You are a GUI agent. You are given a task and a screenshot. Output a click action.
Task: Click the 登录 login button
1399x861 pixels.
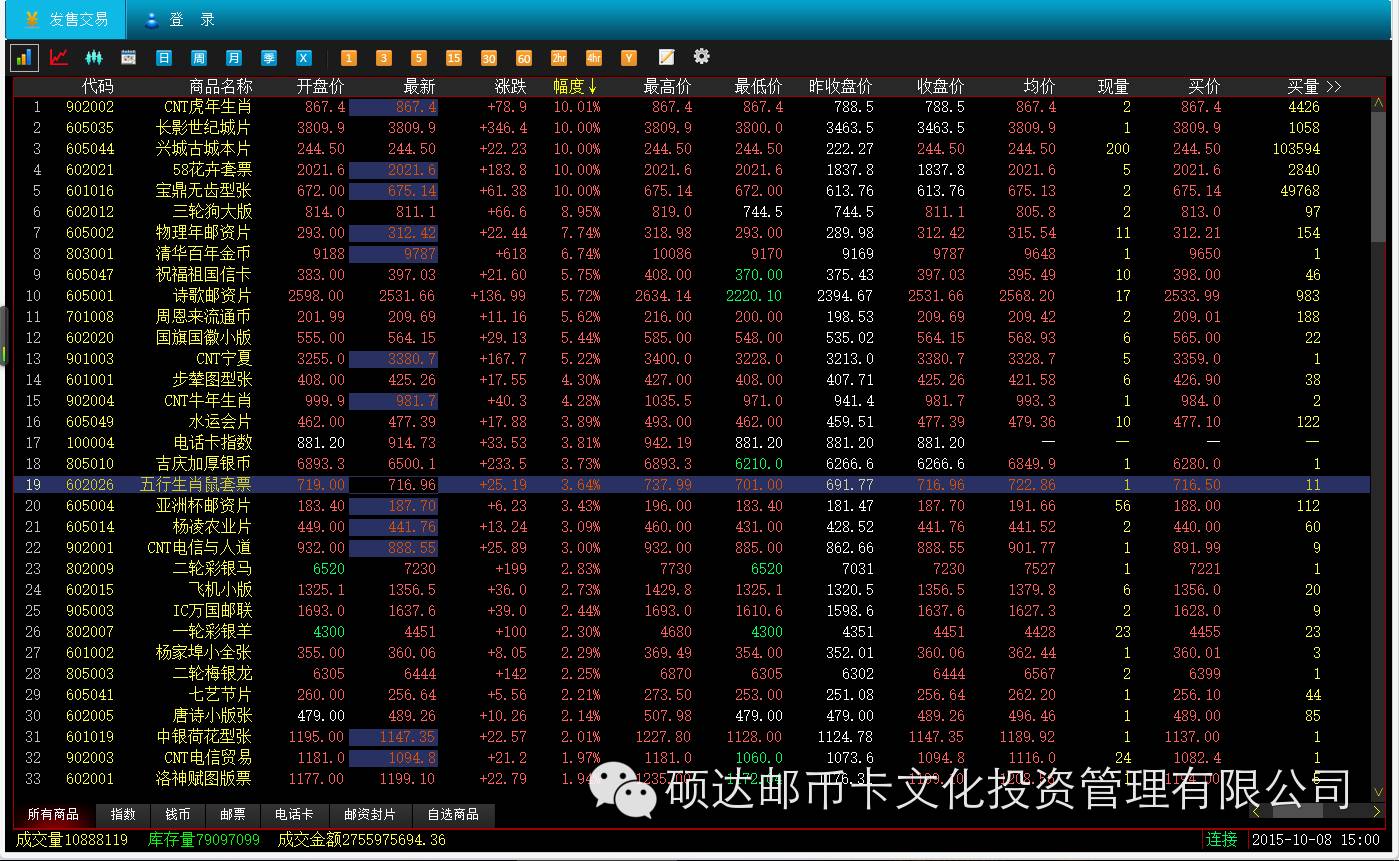pyautogui.click(x=180, y=19)
